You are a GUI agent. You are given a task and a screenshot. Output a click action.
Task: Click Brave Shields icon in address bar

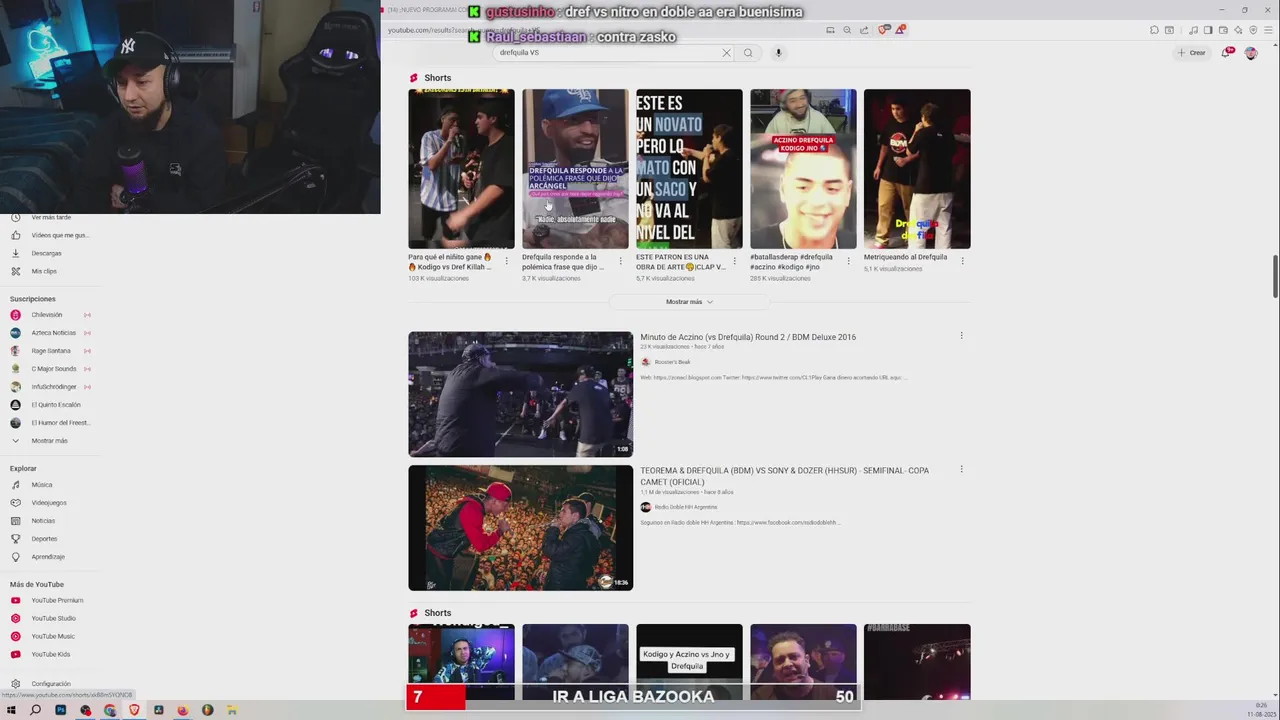[x=883, y=30]
